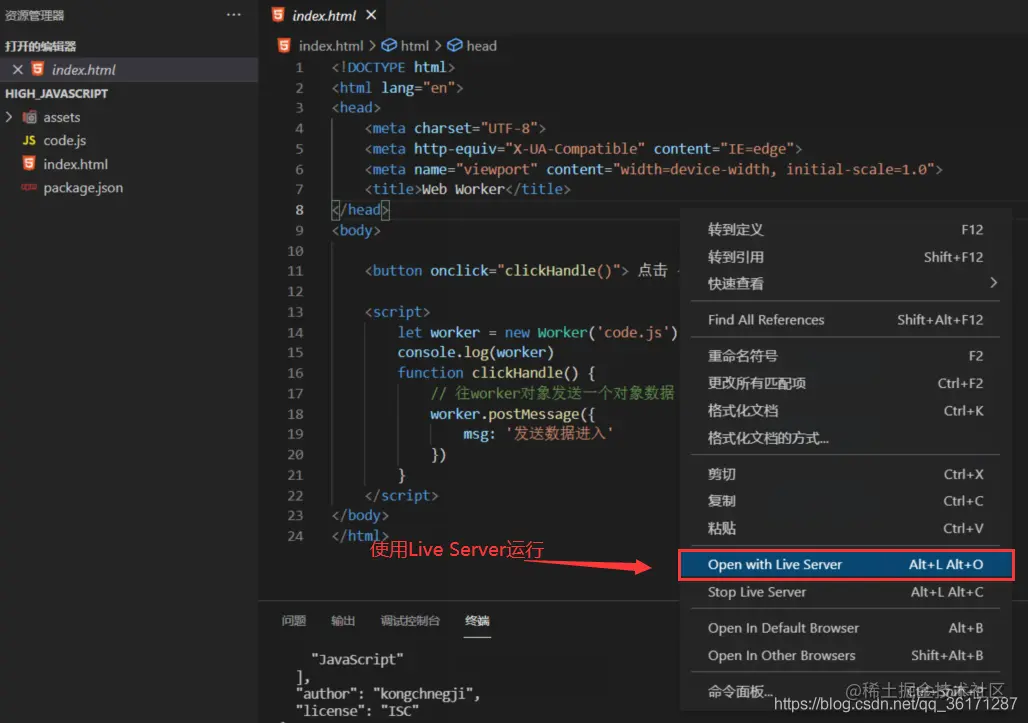The width and height of the screenshot is (1028, 723).
Task: Choose 复制 from context menu
Action: tap(845, 501)
